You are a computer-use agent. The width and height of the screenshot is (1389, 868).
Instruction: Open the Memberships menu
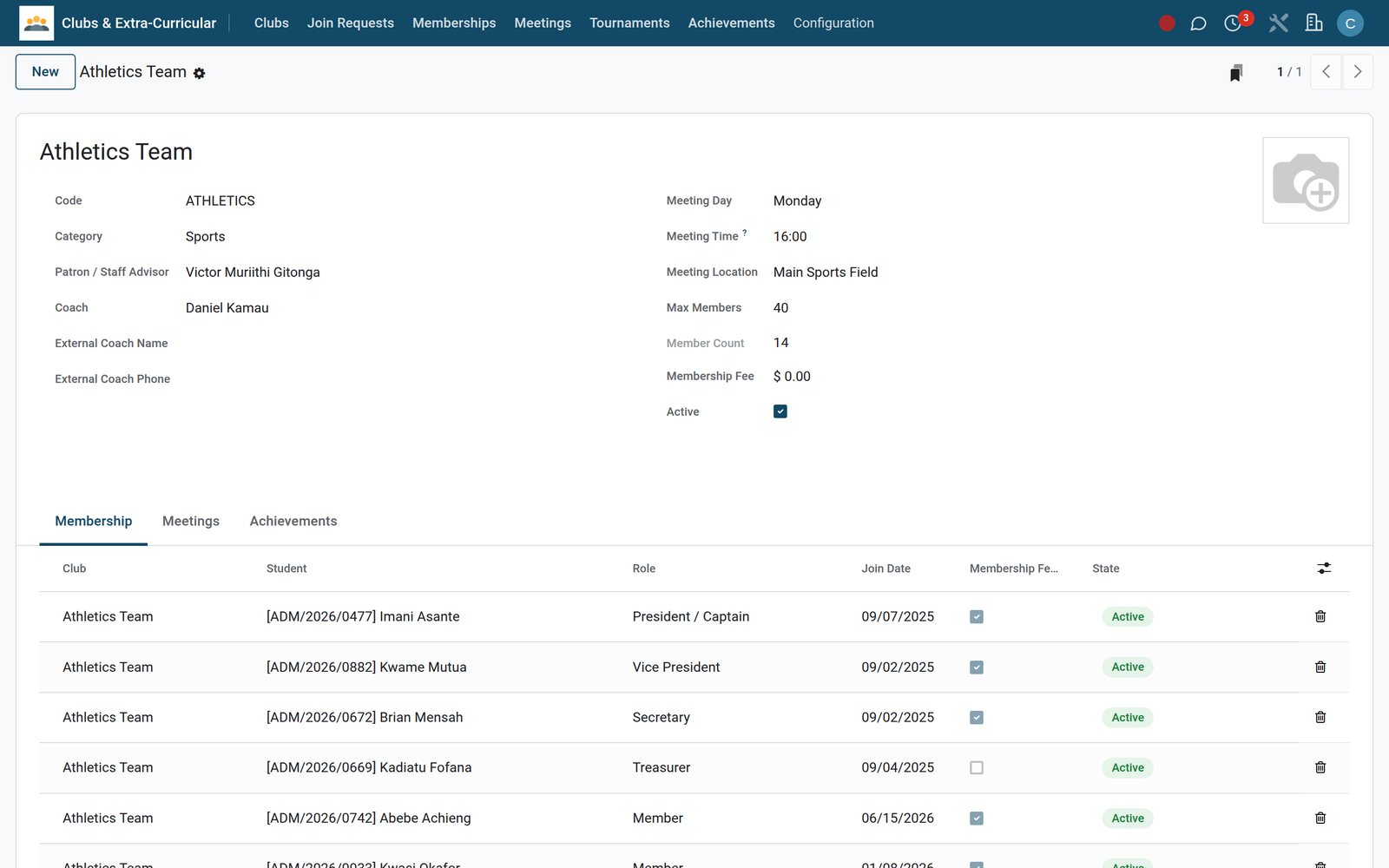[x=454, y=23]
